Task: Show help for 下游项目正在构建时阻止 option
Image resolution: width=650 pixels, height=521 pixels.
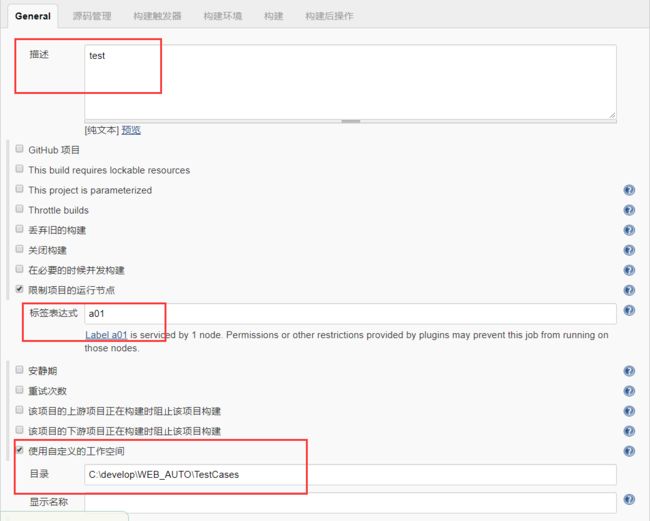Action: click(x=629, y=431)
